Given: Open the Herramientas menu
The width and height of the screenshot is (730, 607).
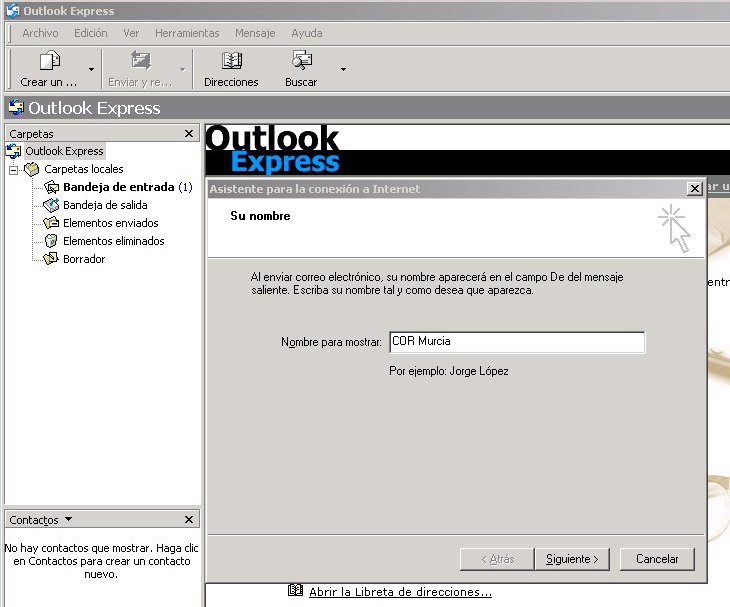Looking at the screenshot, I should tap(187, 33).
